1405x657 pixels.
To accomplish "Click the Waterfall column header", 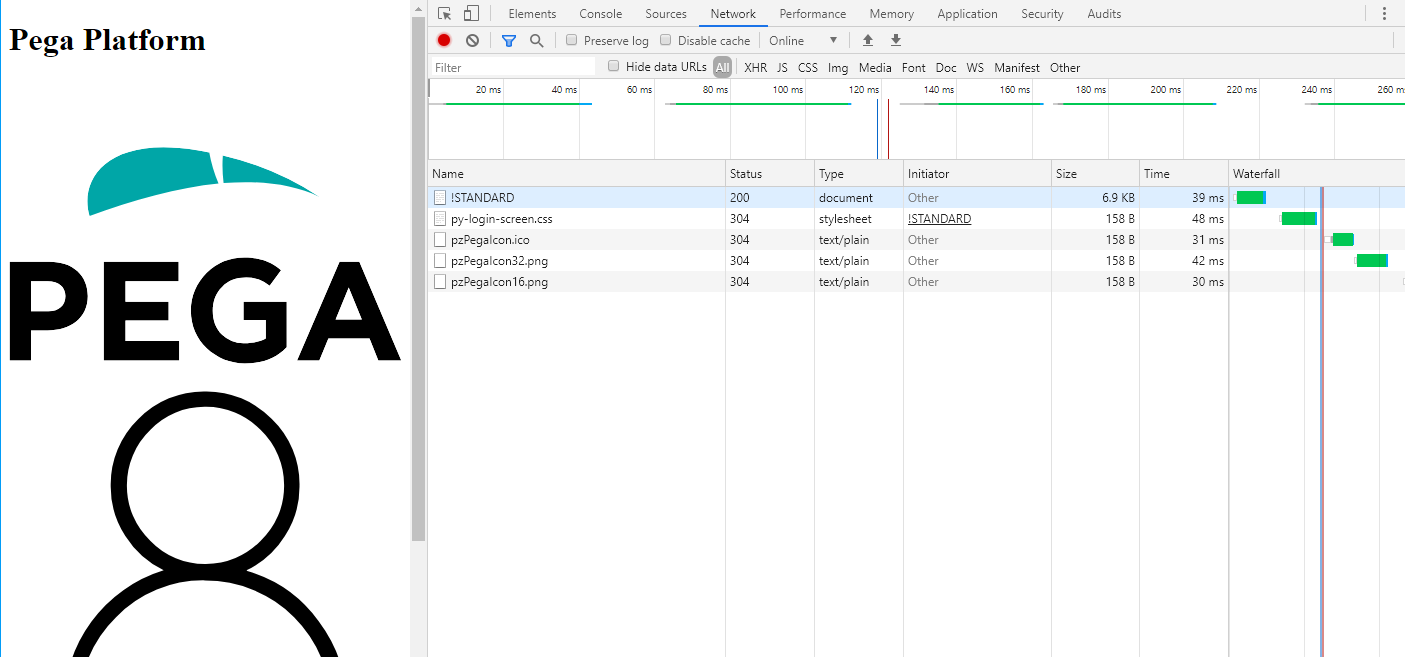I will 1317,174.
